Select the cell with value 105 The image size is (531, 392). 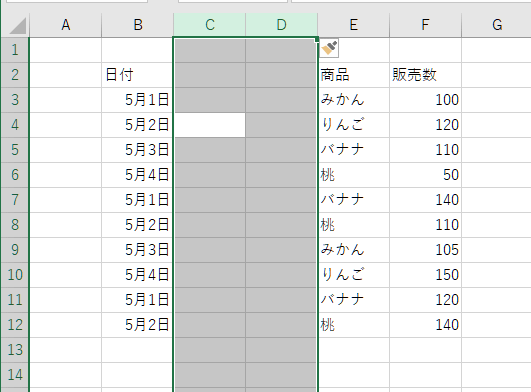pos(425,250)
